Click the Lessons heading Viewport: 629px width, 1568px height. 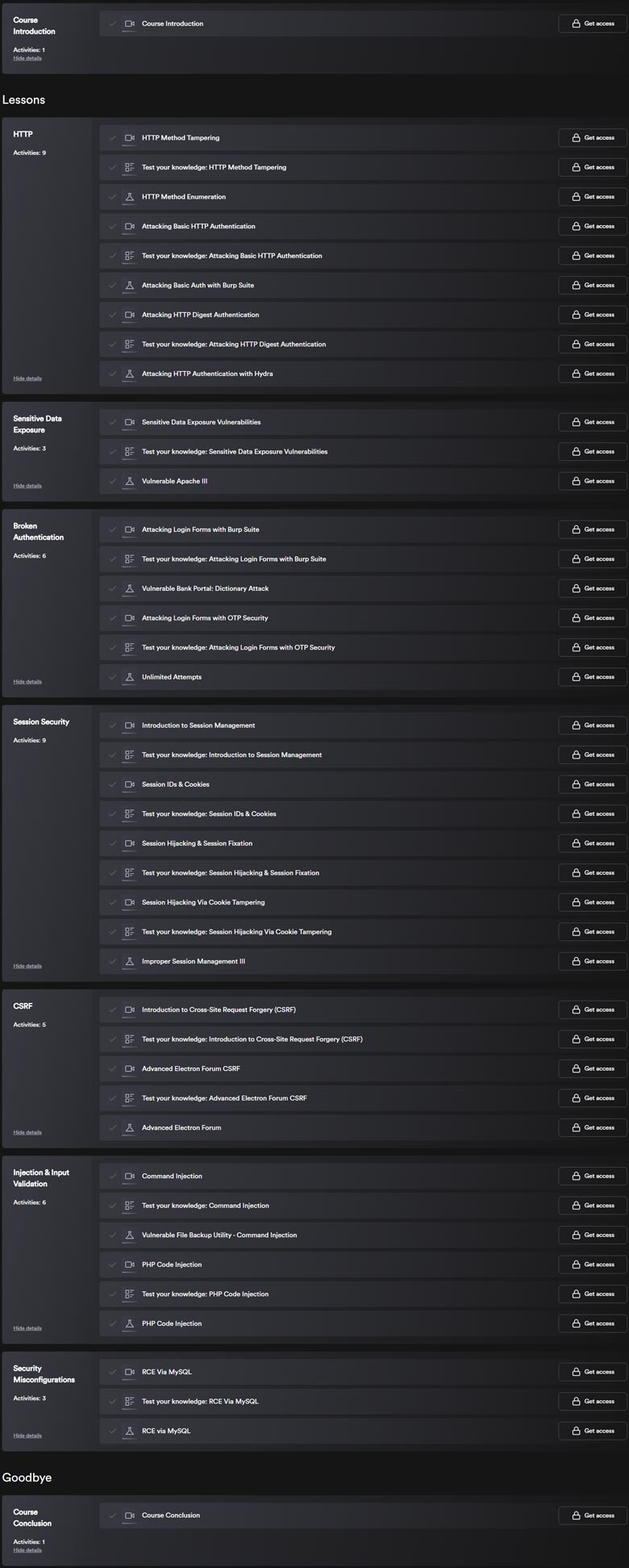pos(23,100)
